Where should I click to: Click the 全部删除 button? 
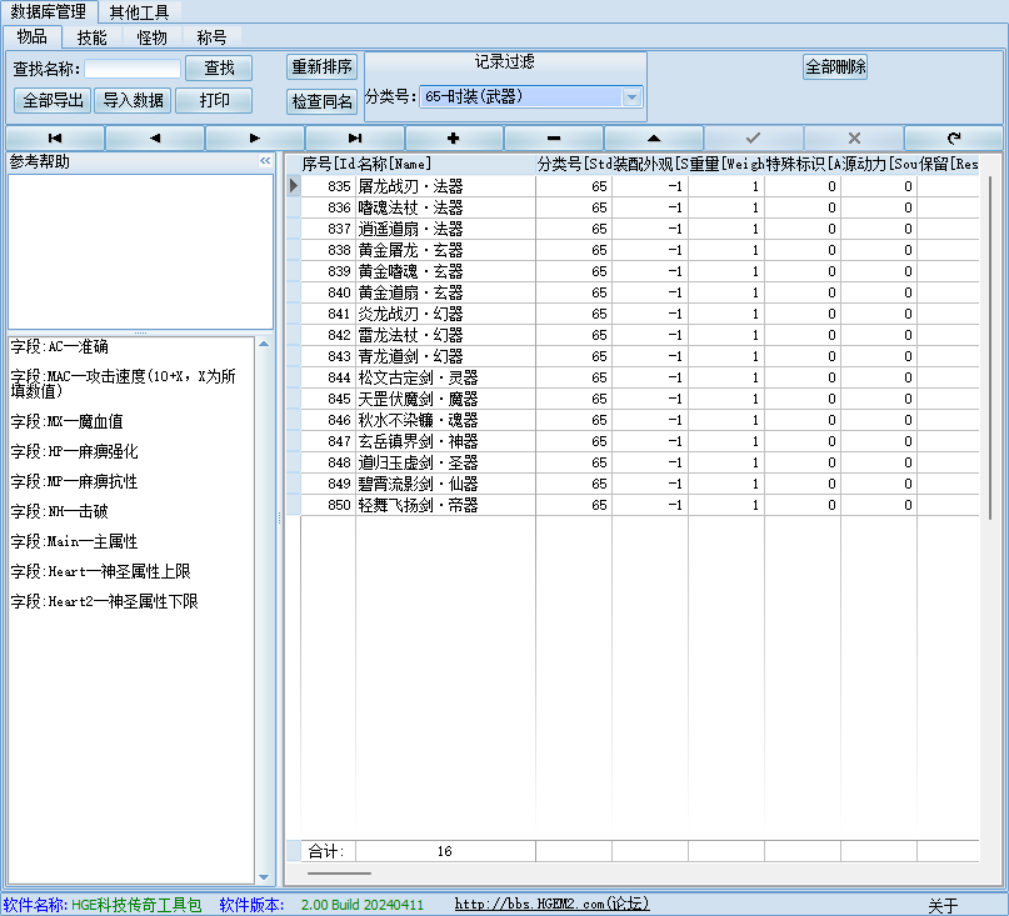click(835, 67)
